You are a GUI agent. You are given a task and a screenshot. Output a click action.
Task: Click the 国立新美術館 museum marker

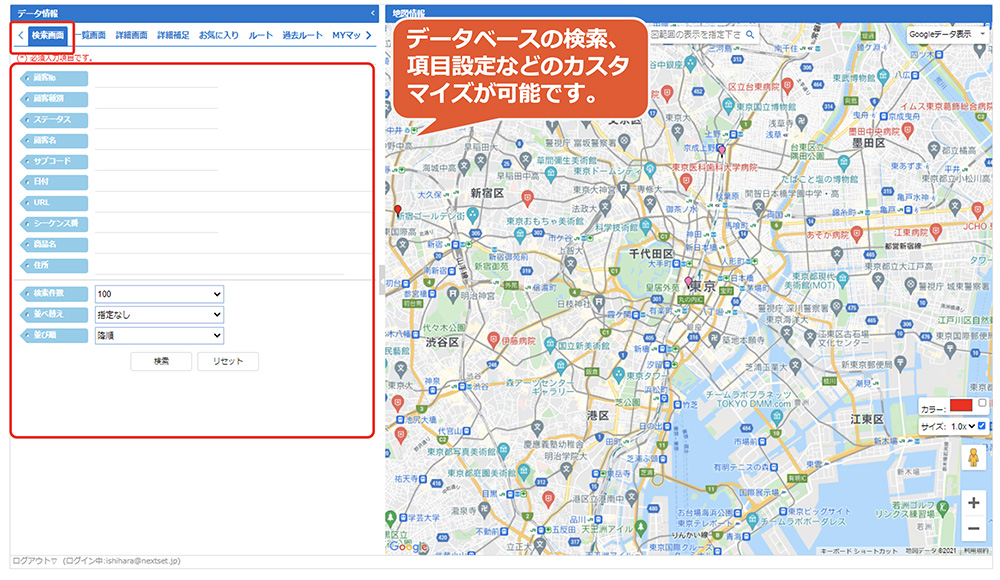tap(550, 345)
